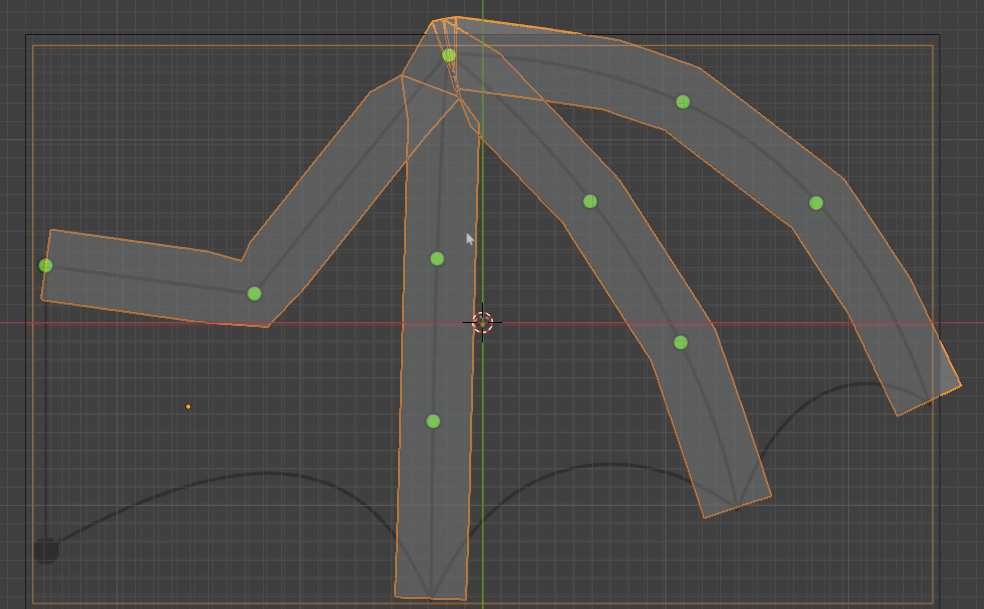Select the small orange object origin dot
This screenshot has width=984, height=609.
[188, 407]
